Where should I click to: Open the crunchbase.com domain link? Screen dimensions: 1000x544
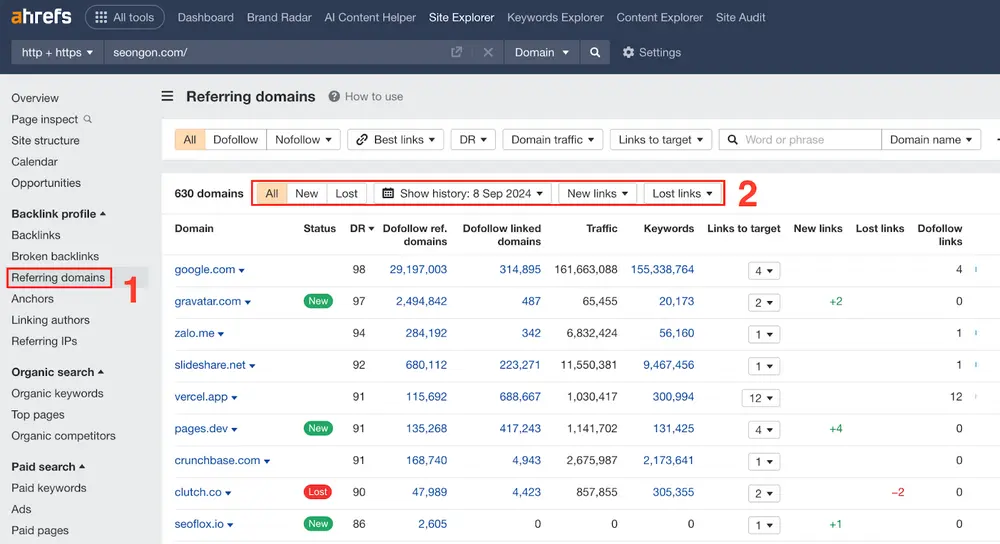coord(217,460)
